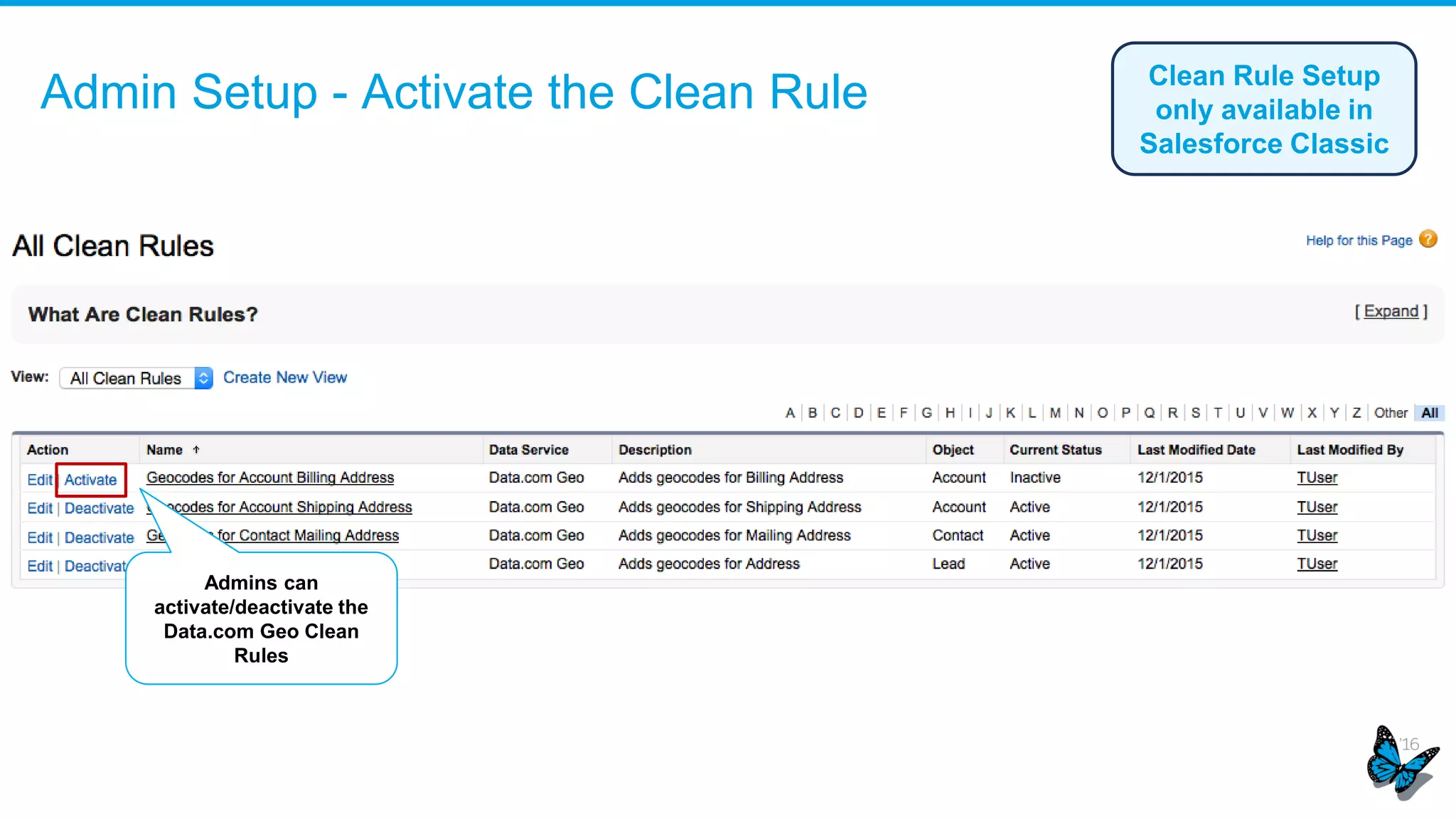Open TUser in the Mailing Address row
The height and width of the screenshot is (819, 1456).
click(1317, 535)
